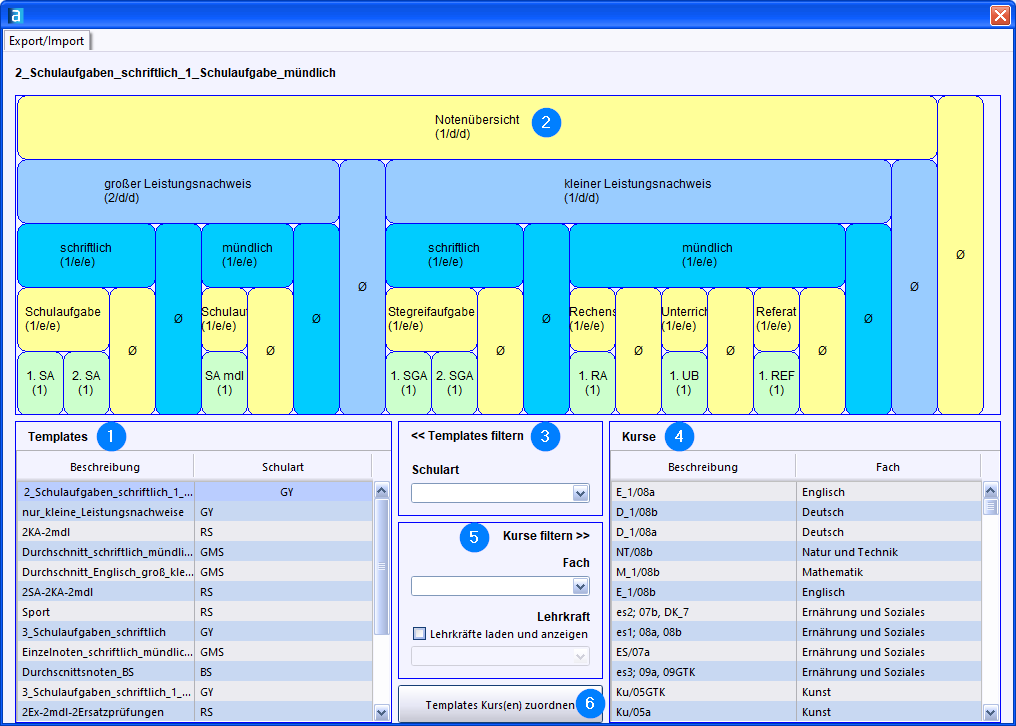
Task: Select course 'es3; 09a, 09GTK'
Action: click(796, 672)
